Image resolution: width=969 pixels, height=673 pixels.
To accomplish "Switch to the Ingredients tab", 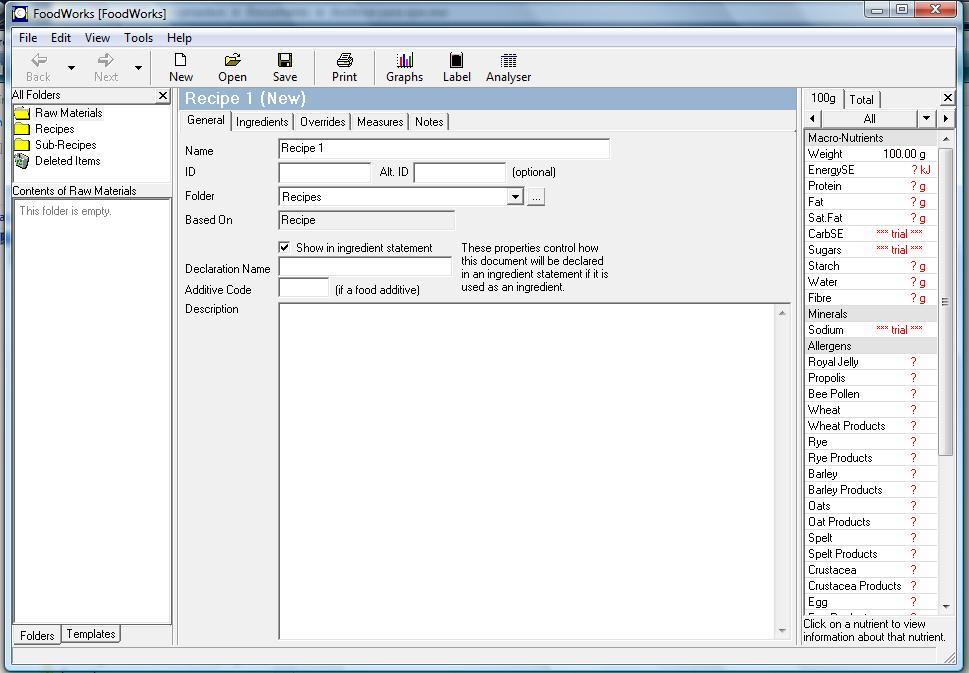I will coord(261,121).
